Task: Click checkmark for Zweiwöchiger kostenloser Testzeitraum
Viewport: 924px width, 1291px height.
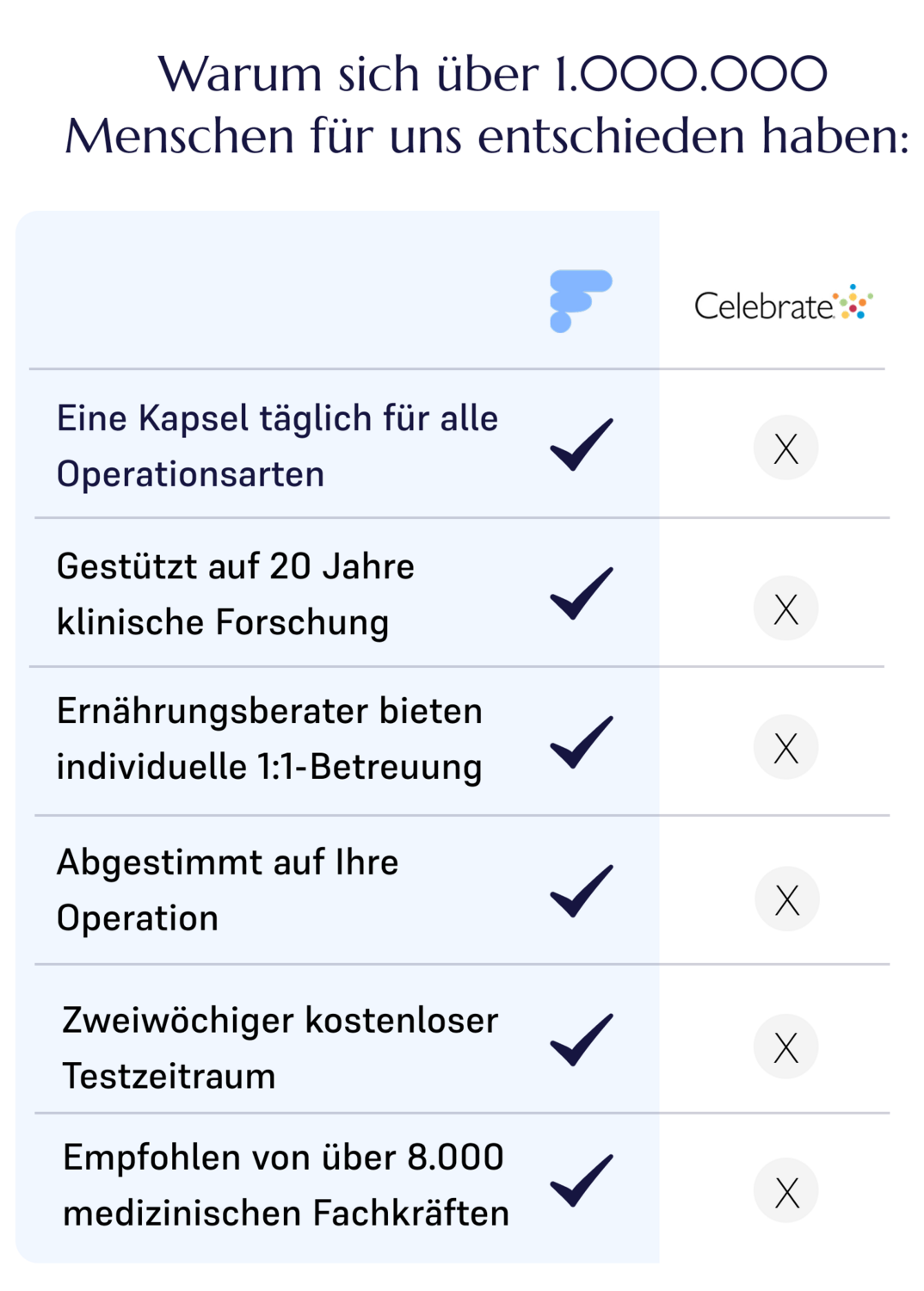Action: [582, 1039]
